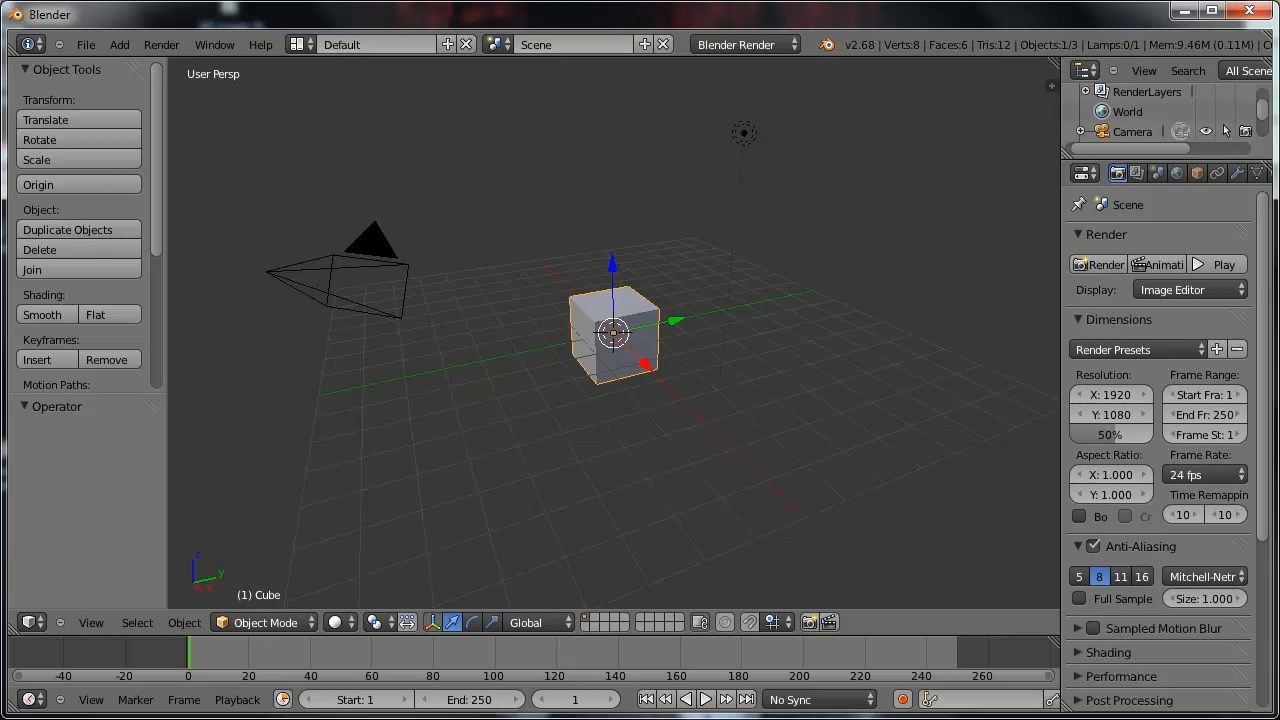Open the 24 fps frame rate dropdown

[1205, 474]
